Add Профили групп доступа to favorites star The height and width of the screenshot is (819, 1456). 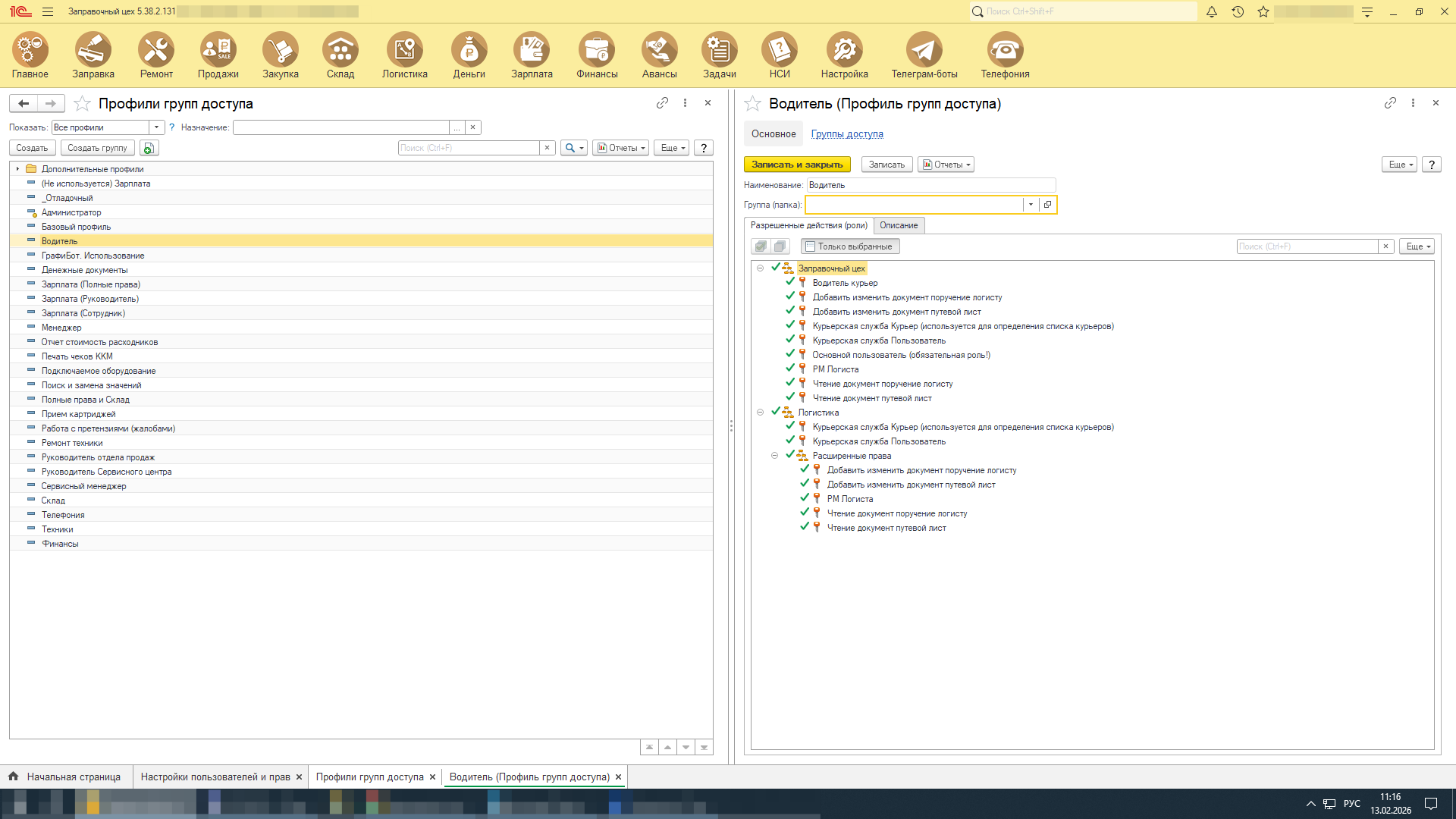82,104
